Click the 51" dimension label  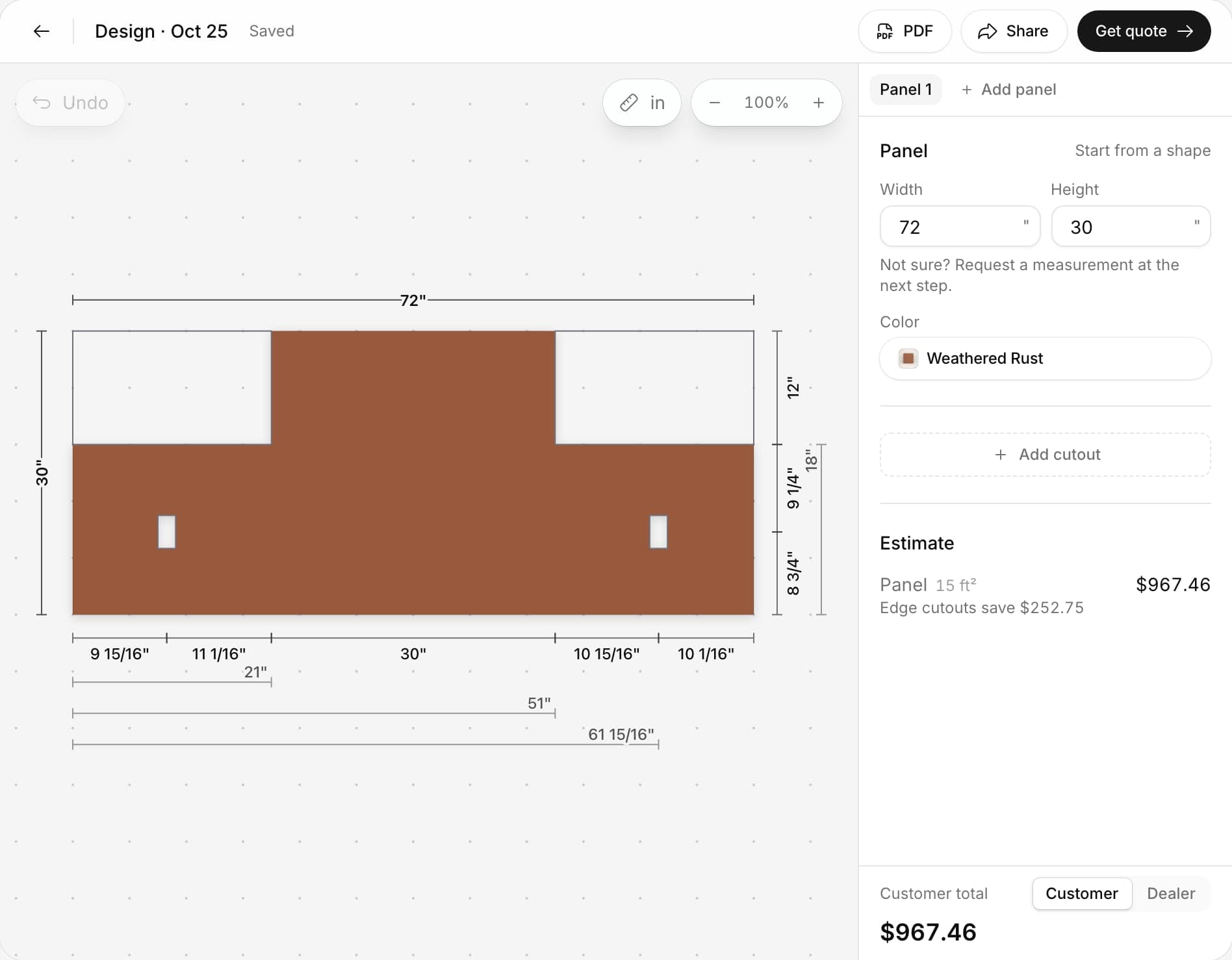[x=539, y=703]
